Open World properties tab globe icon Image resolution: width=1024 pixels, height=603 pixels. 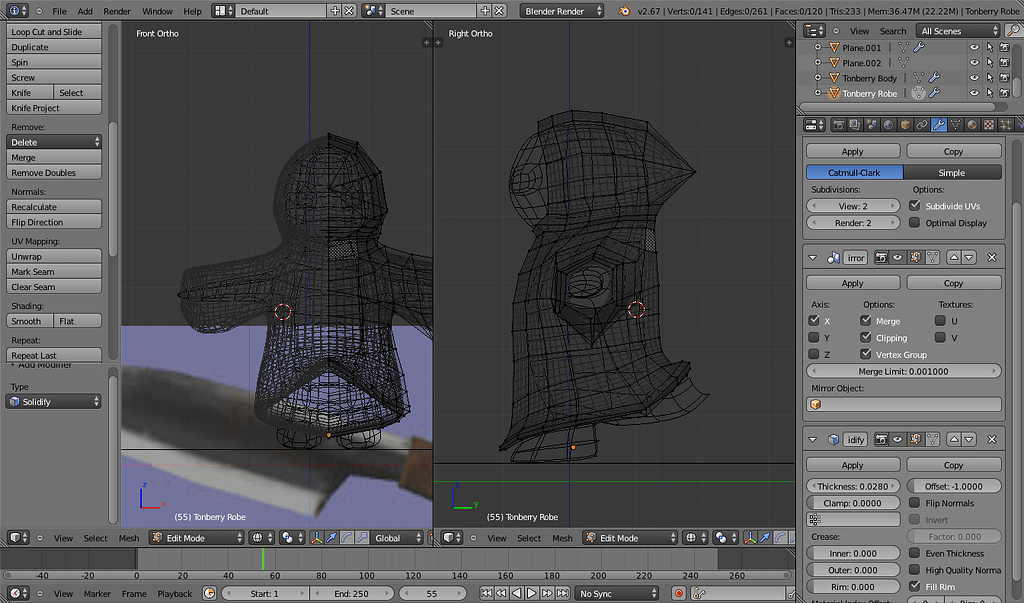click(x=888, y=125)
